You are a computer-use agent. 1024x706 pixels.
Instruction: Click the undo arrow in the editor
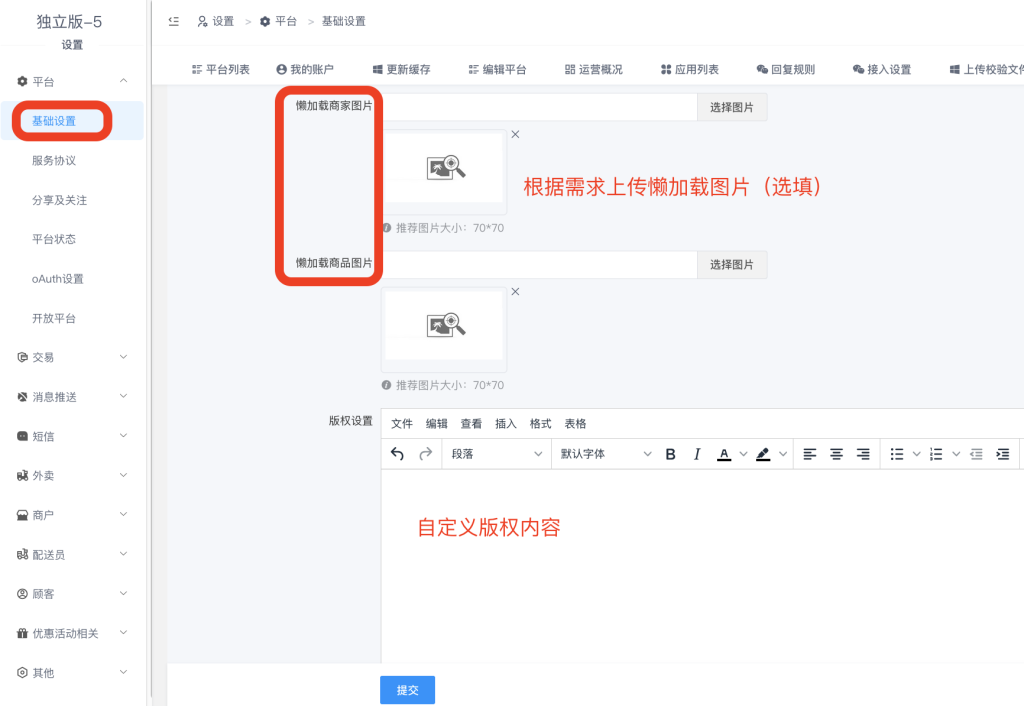point(397,454)
